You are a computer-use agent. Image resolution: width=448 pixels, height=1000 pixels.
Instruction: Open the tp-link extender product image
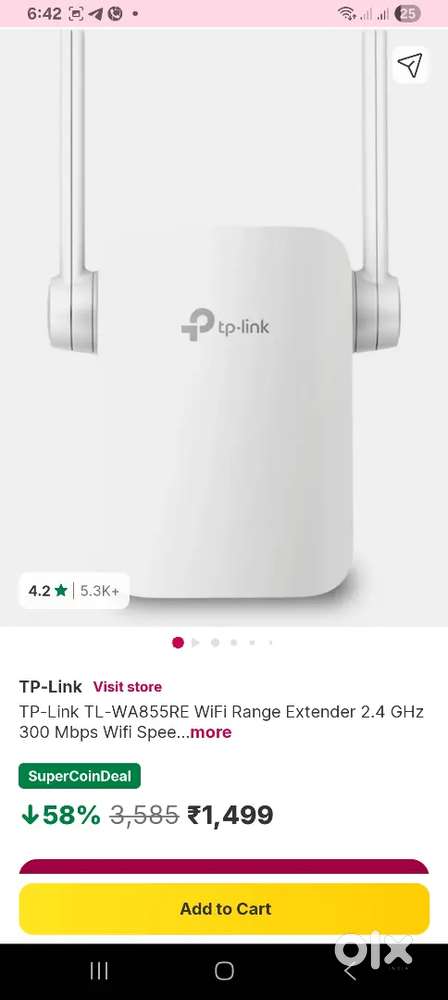coord(224,328)
